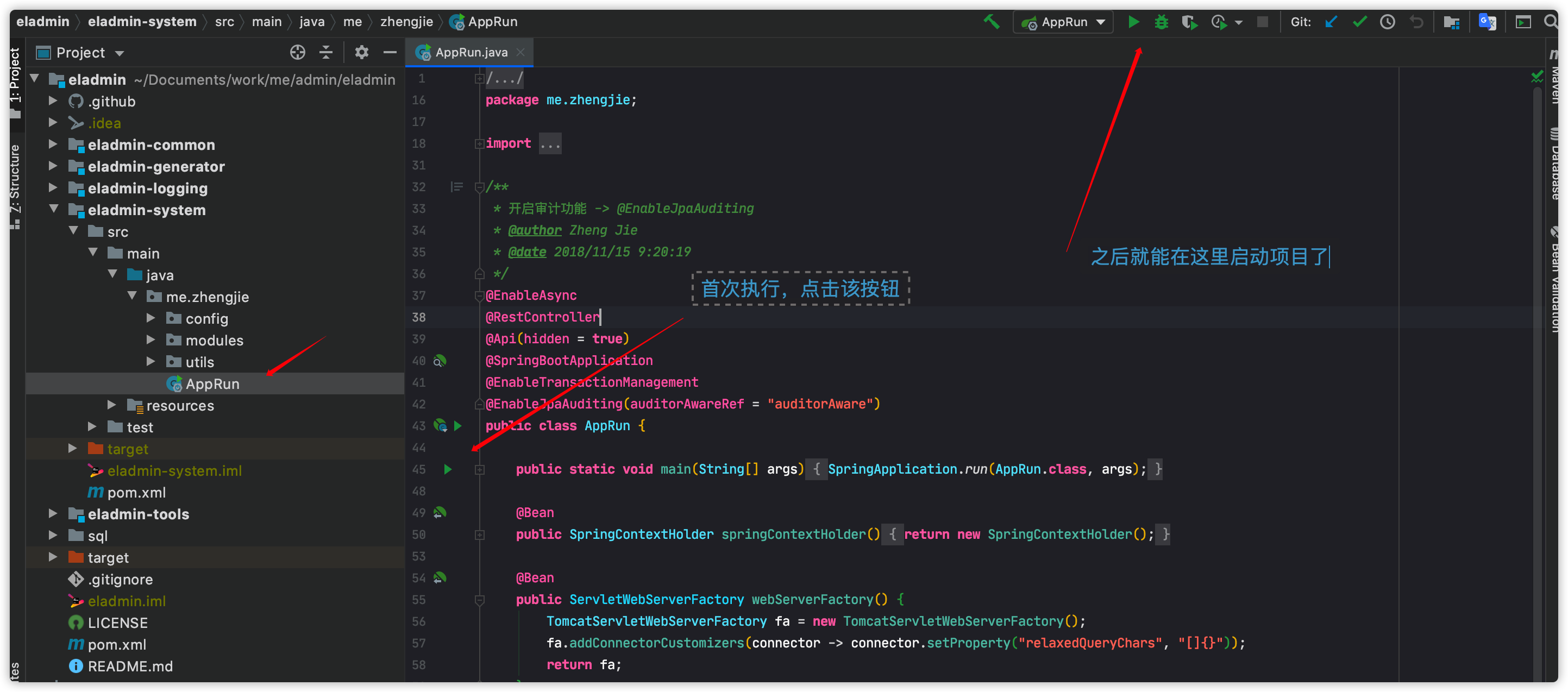
Task: Open the run anything terminal-window icon
Action: (x=1523, y=22)
